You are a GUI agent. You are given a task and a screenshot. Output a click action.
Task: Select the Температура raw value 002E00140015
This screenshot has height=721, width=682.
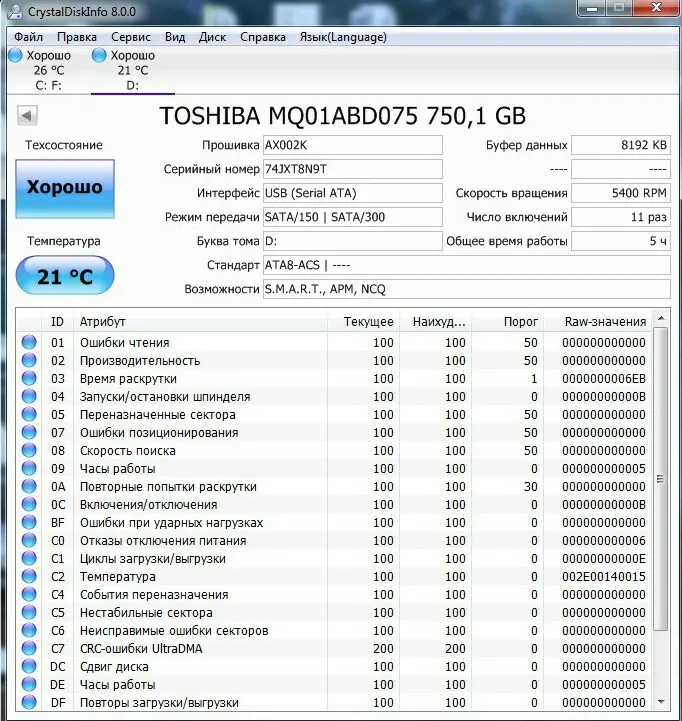(x=604, y=577)
